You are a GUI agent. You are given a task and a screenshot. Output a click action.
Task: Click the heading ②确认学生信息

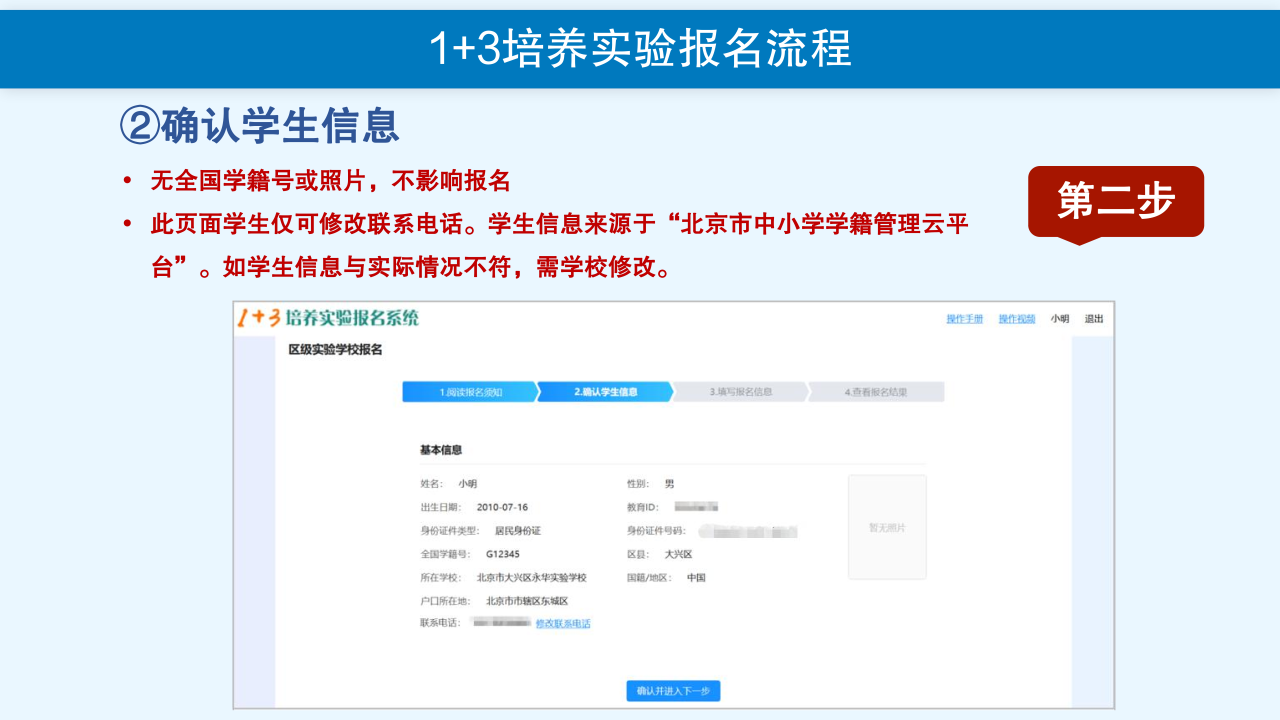260,125
